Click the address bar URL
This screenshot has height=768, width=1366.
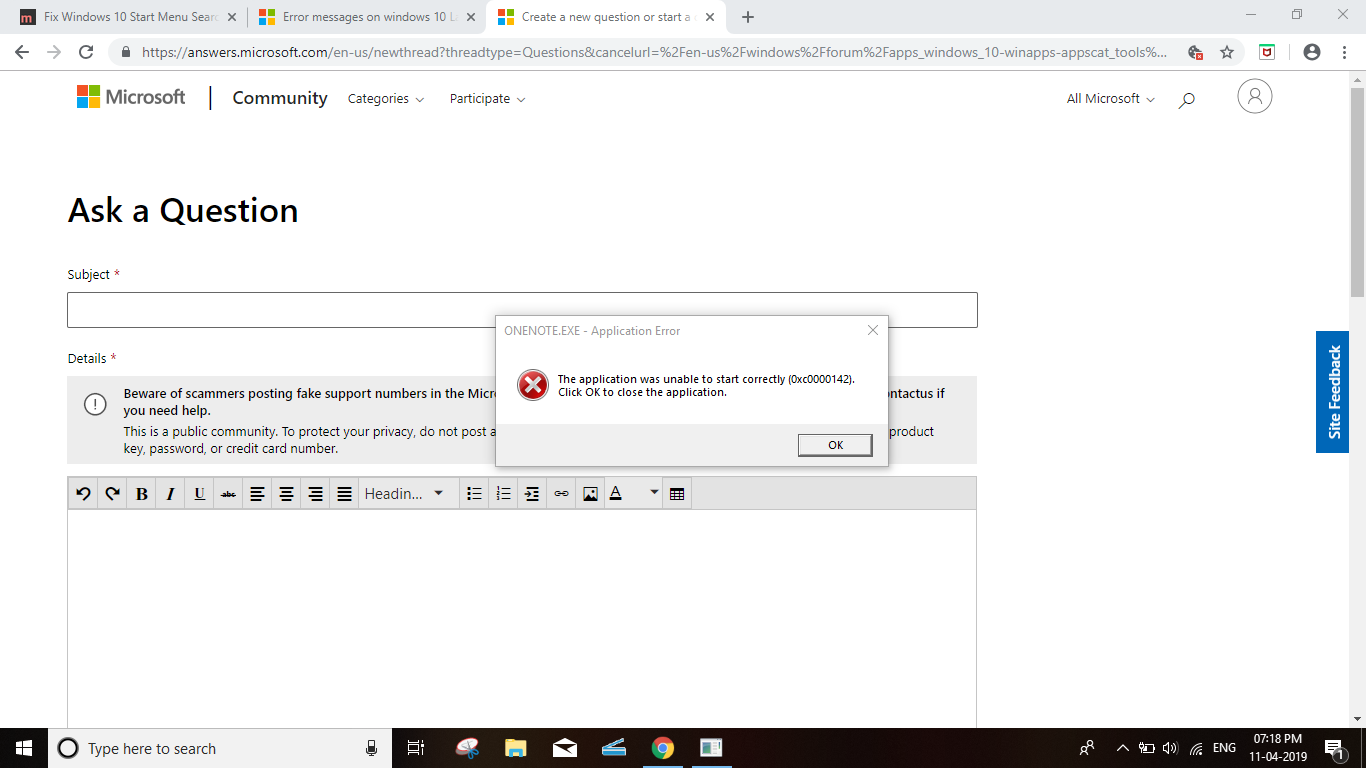coord(654,52)
